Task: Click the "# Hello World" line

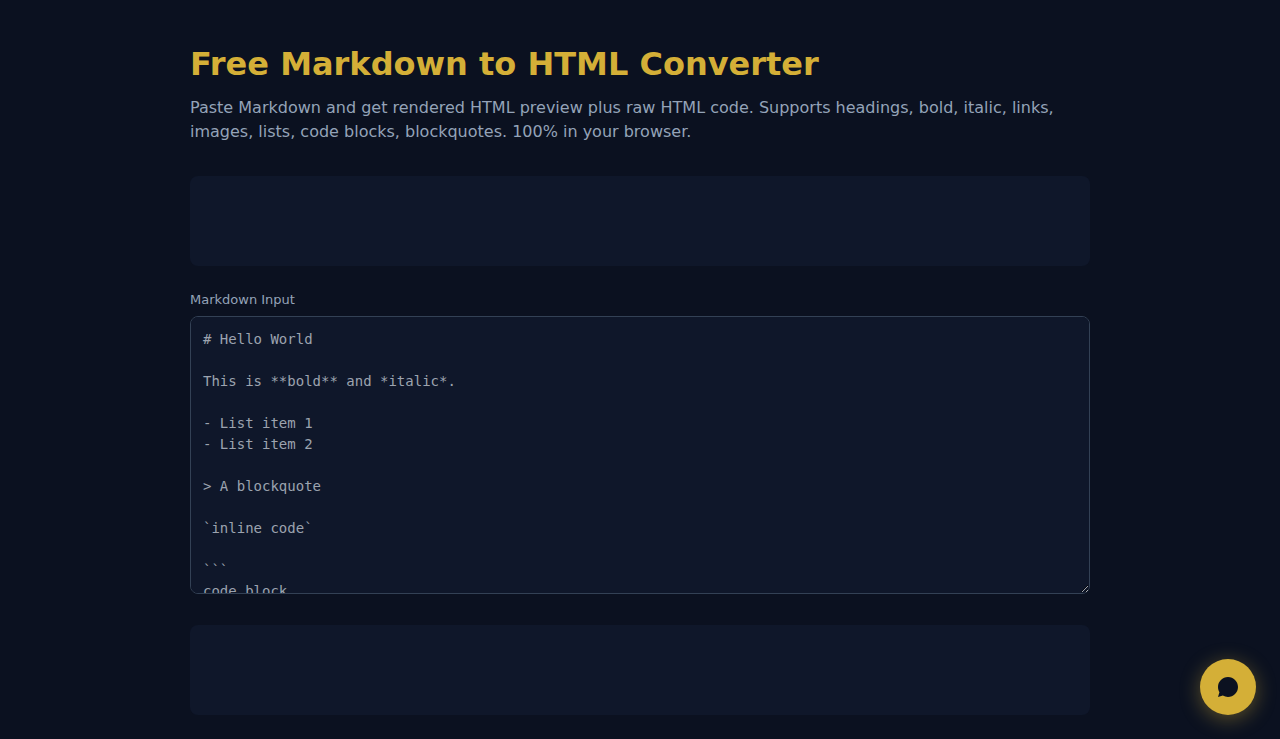Action: [x=258, y=339]
